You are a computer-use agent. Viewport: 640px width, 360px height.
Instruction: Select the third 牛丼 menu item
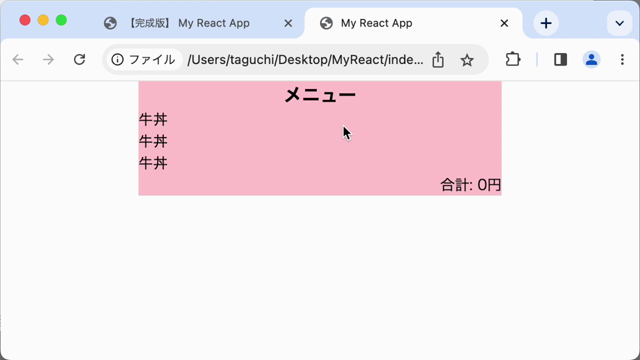click(x=153, y=163)
